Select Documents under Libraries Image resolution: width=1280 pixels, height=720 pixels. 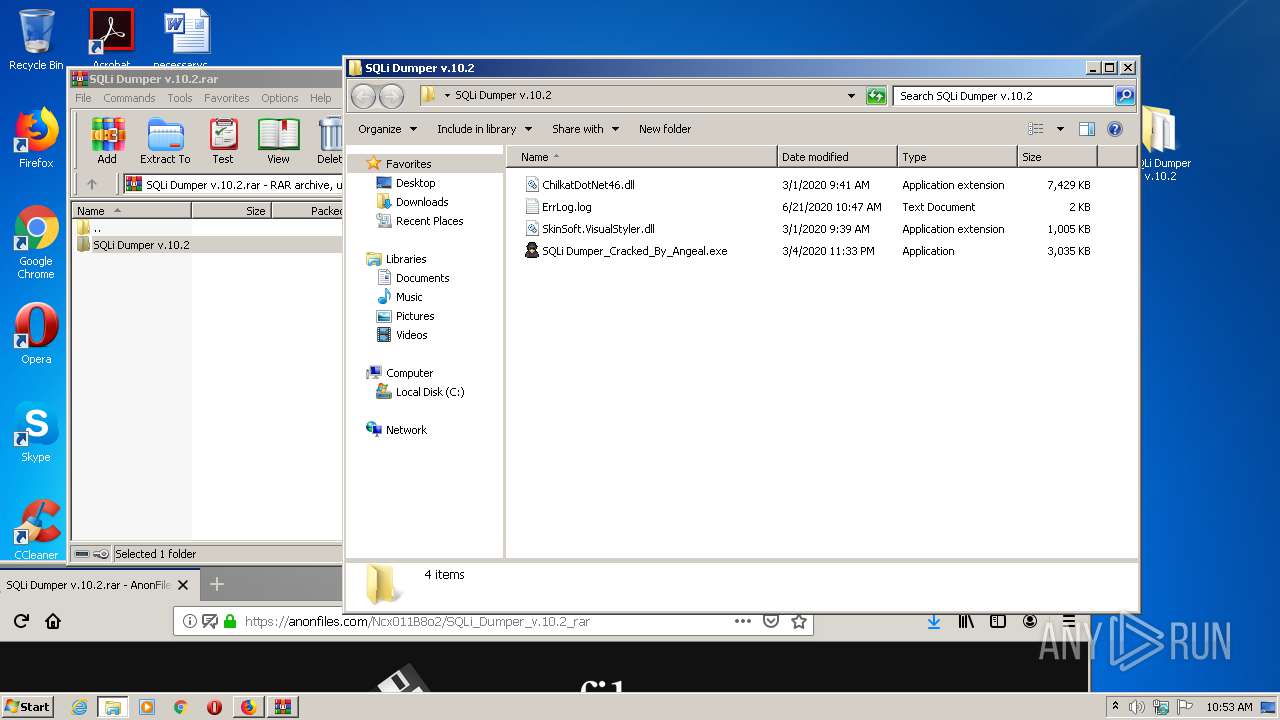(x=422, y=278)
